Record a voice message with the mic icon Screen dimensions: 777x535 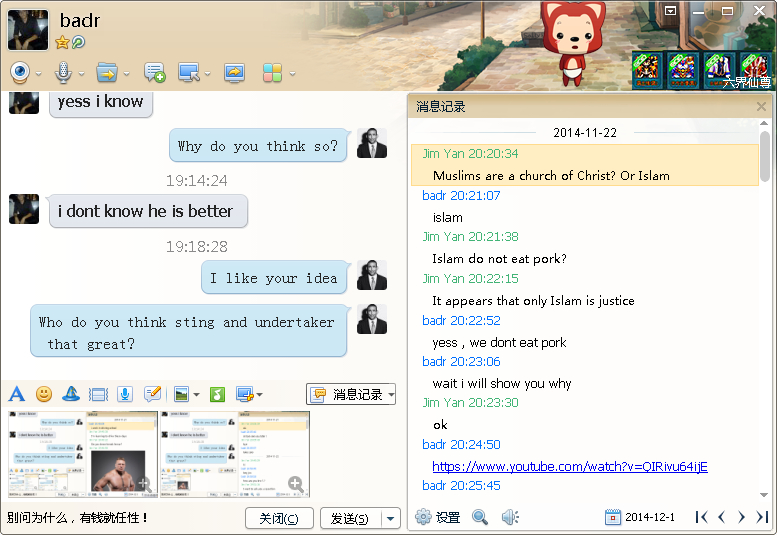coord(125,394)
